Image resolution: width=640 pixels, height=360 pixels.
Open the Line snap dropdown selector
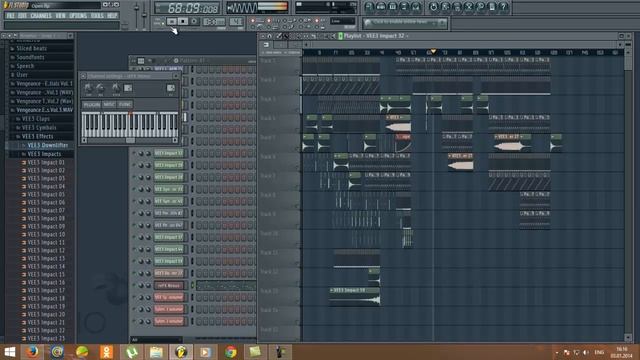pyautogui.click(x=342, y=21)
